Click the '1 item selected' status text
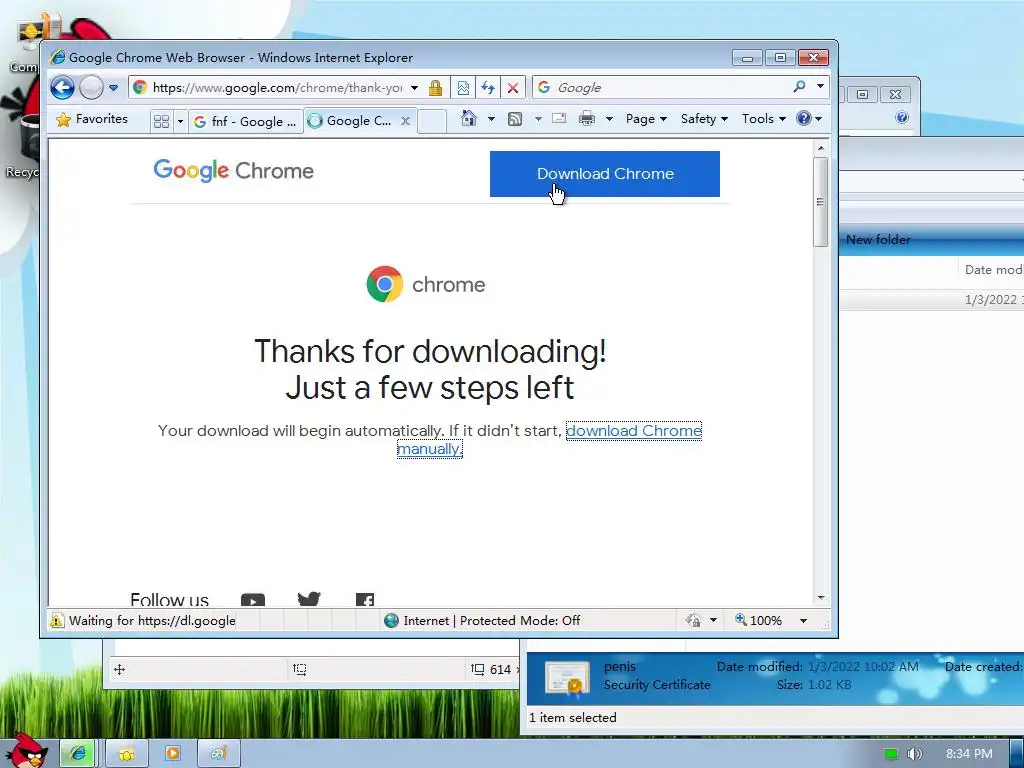Screen dimensions: 1024x768 (573, 718)
